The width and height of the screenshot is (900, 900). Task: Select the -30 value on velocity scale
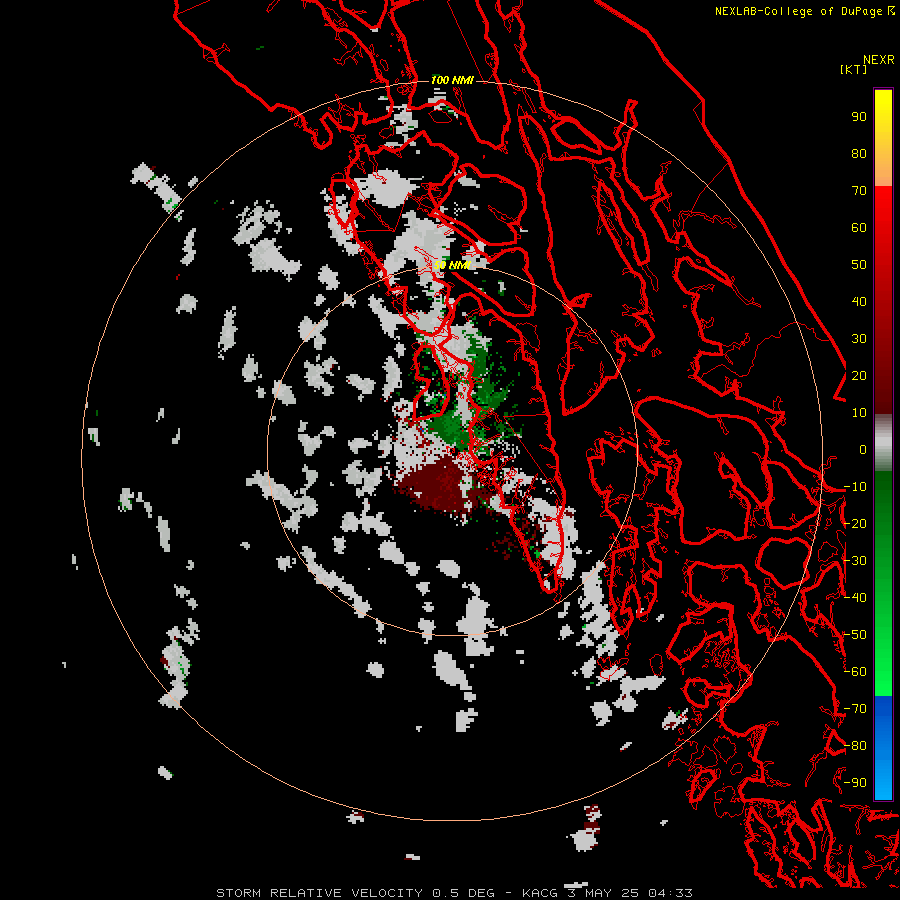855,561
